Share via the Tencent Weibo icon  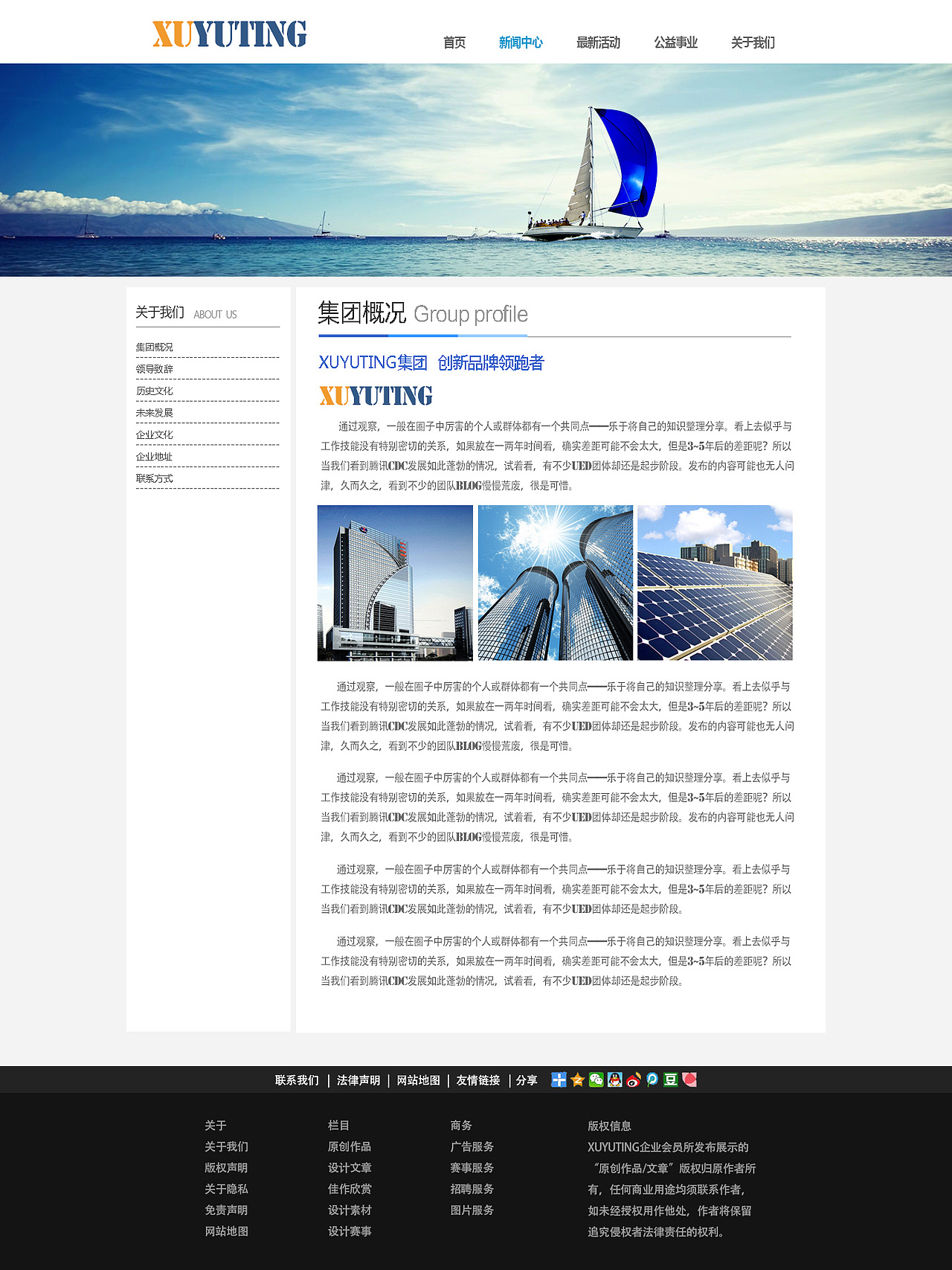[652, 1080]
